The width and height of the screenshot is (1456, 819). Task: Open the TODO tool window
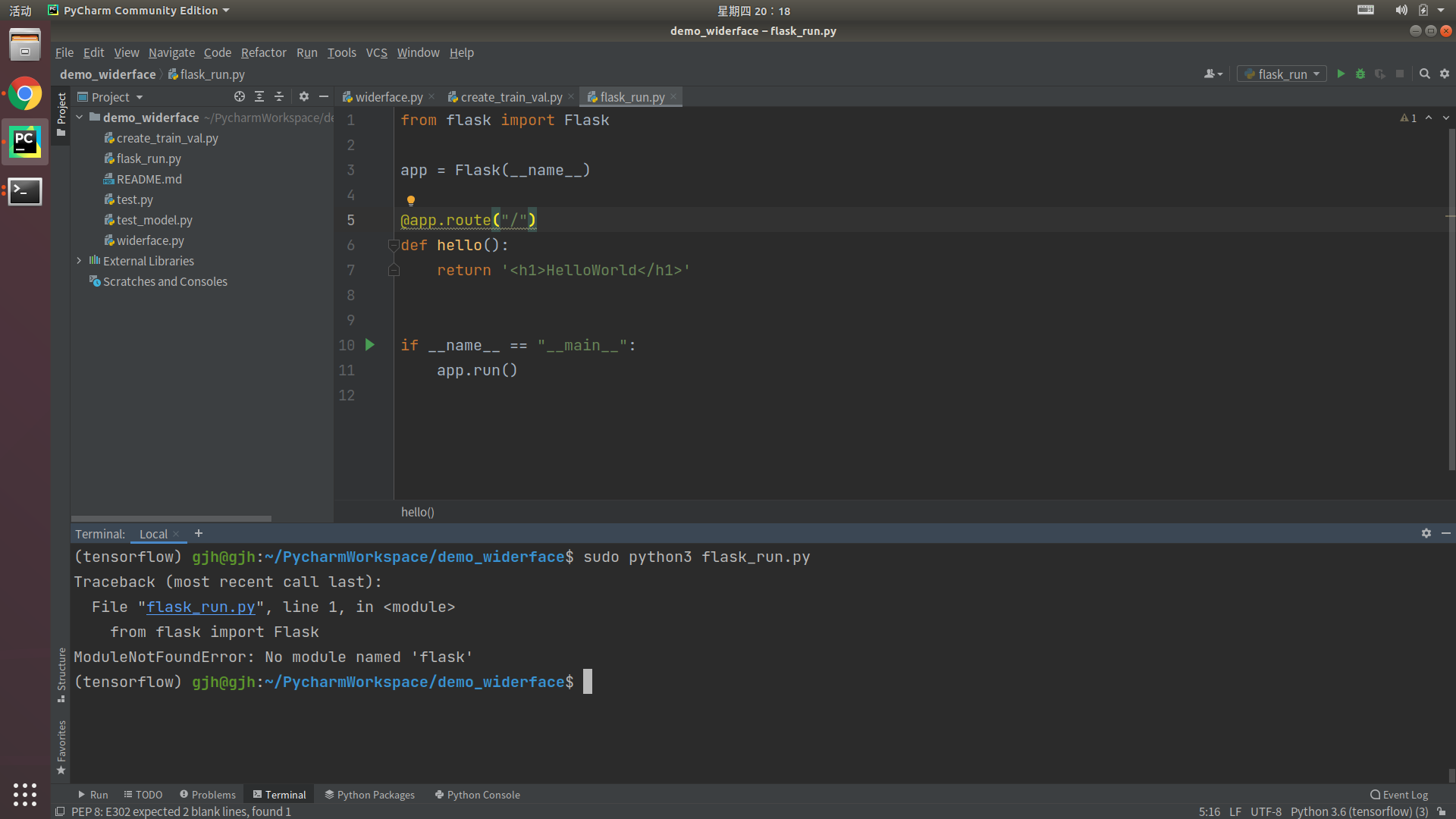(x=143, y=795)
